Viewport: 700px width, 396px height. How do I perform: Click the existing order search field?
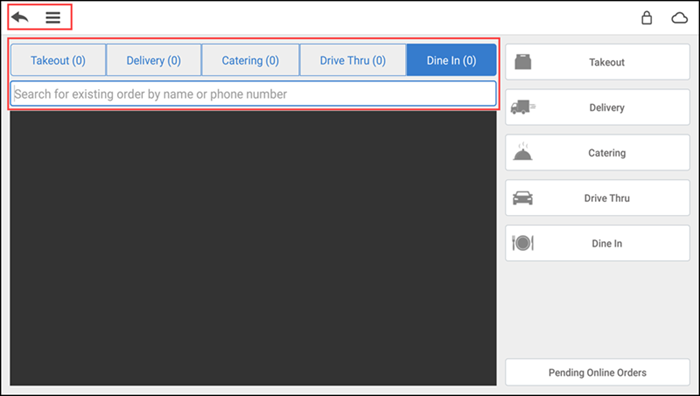coord(253,94)
